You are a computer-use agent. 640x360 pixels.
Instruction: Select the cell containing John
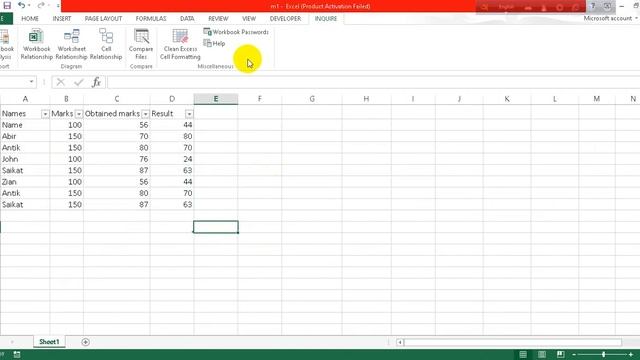click(25, 159)
